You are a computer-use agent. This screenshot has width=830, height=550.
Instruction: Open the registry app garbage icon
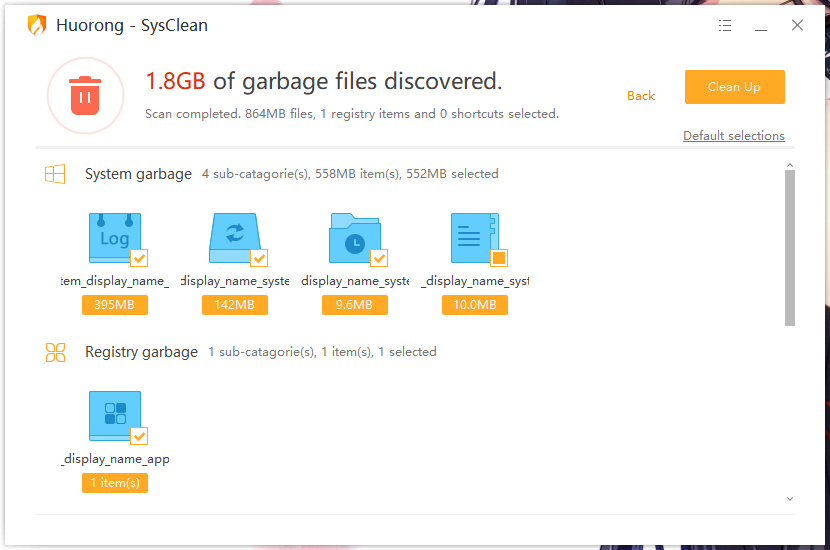pyautogui.click(x=115, y=416)
